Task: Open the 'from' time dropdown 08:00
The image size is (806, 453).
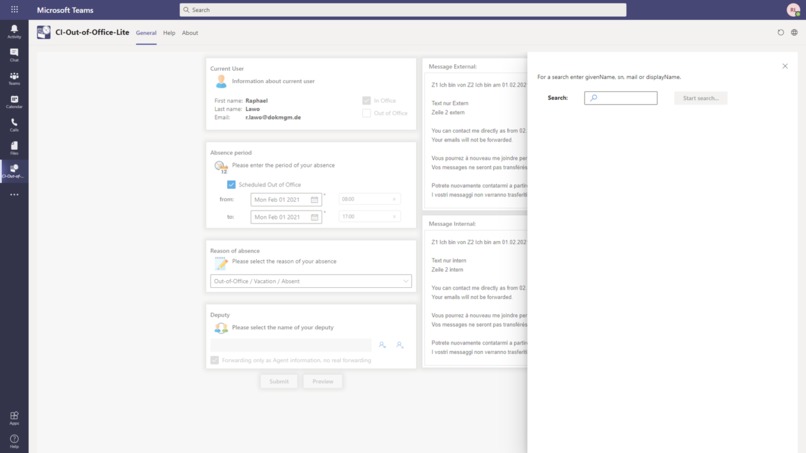Action: [369, 199]
